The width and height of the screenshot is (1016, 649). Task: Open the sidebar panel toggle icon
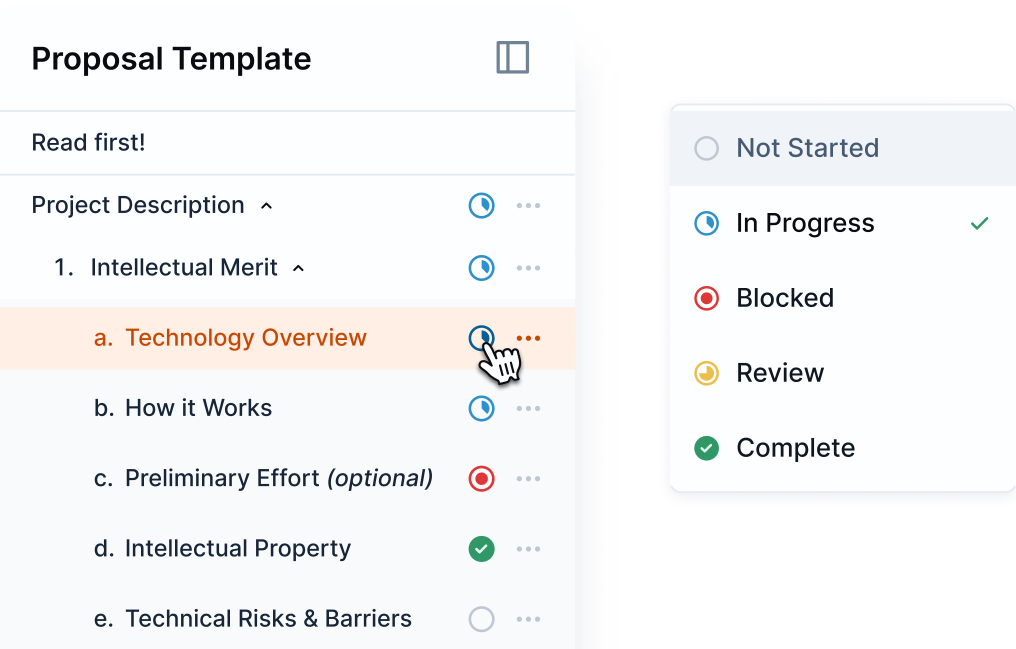coord(513,58)
